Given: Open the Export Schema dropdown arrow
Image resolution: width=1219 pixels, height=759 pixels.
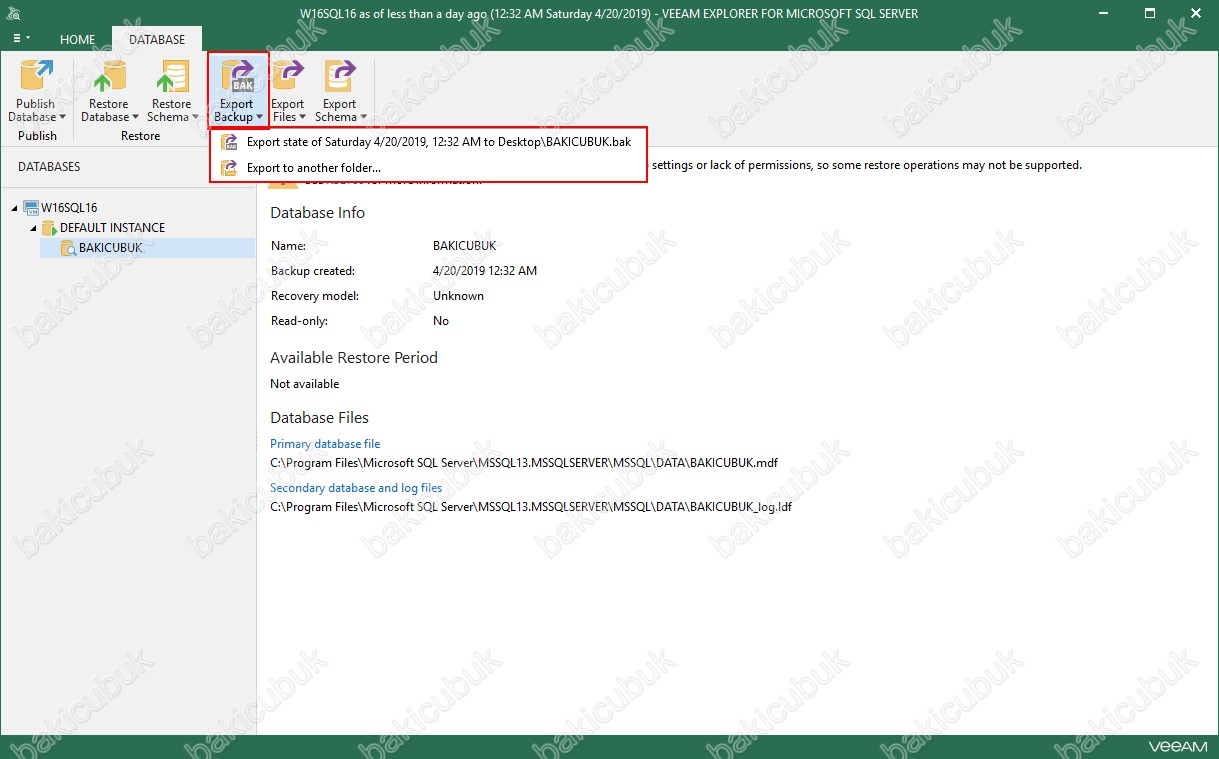Looking at the screenshot, I should [x=363, y=117].
